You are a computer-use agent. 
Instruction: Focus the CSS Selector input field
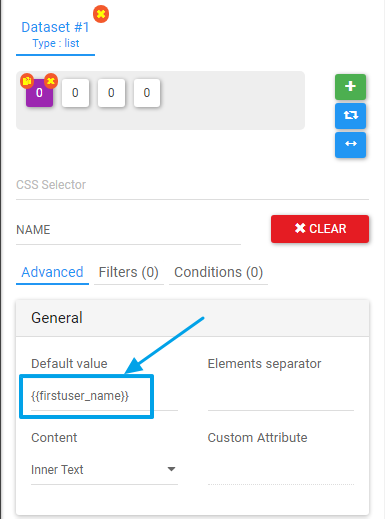click(192, 185)
